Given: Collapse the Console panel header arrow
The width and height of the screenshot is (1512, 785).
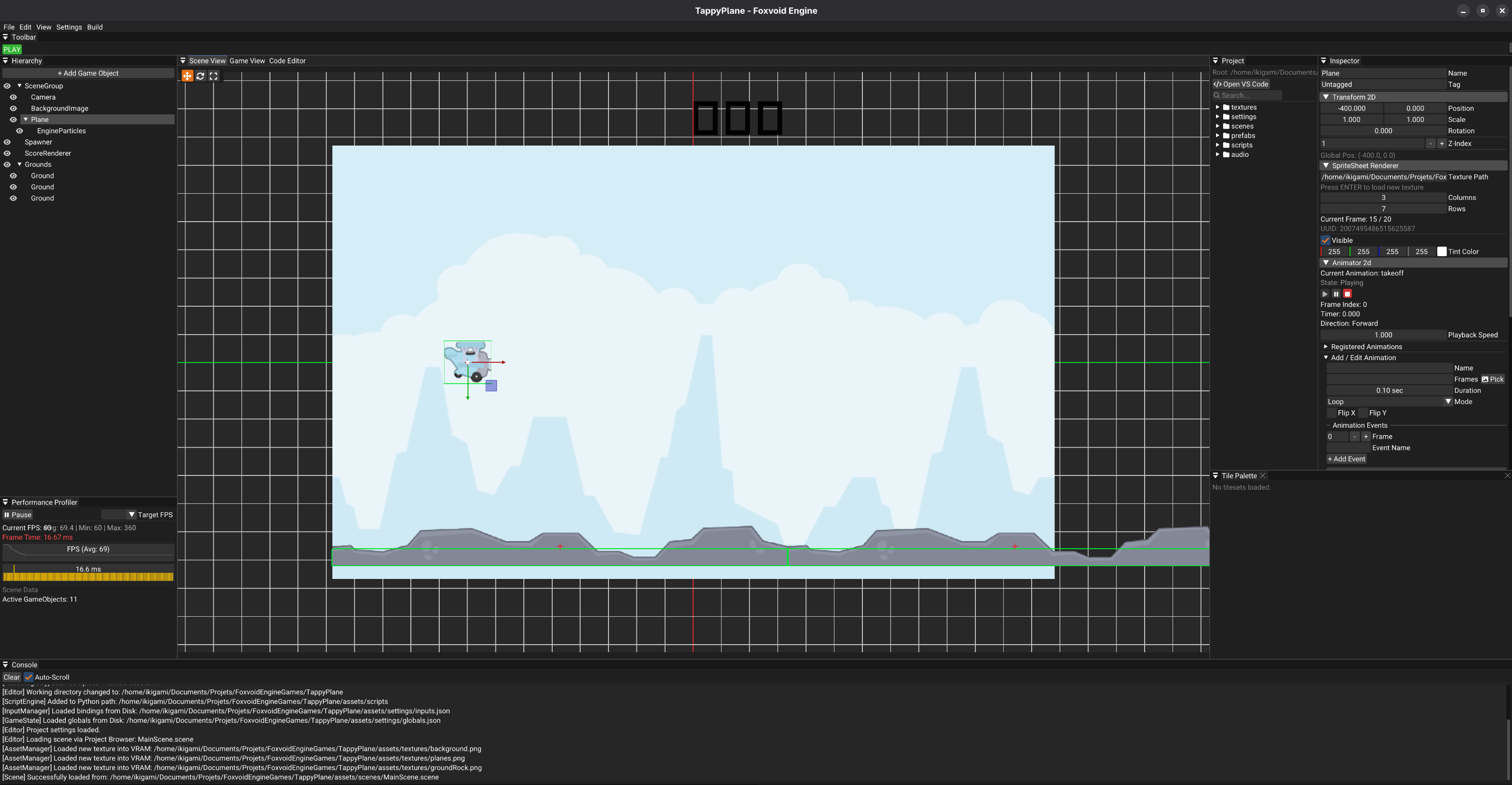Looking at the screenshot, I should [x=5, y=665].
